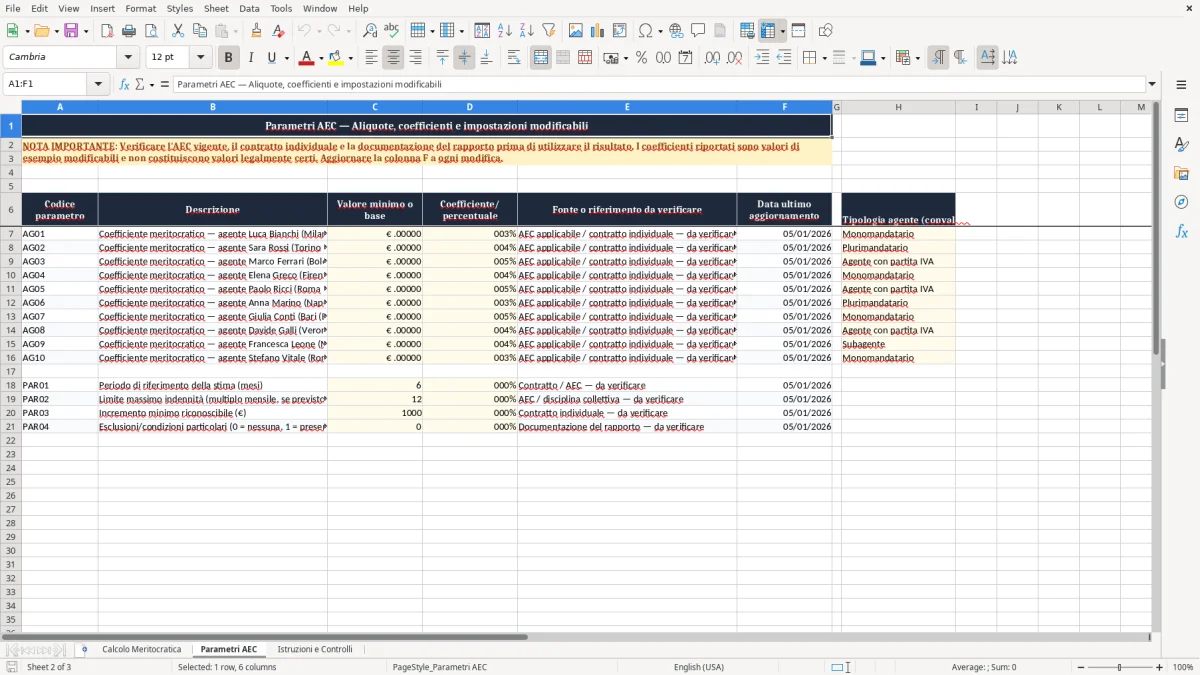The image size is (1200, 675).
Task: Toggle Align Left
Action: point(371,58)
